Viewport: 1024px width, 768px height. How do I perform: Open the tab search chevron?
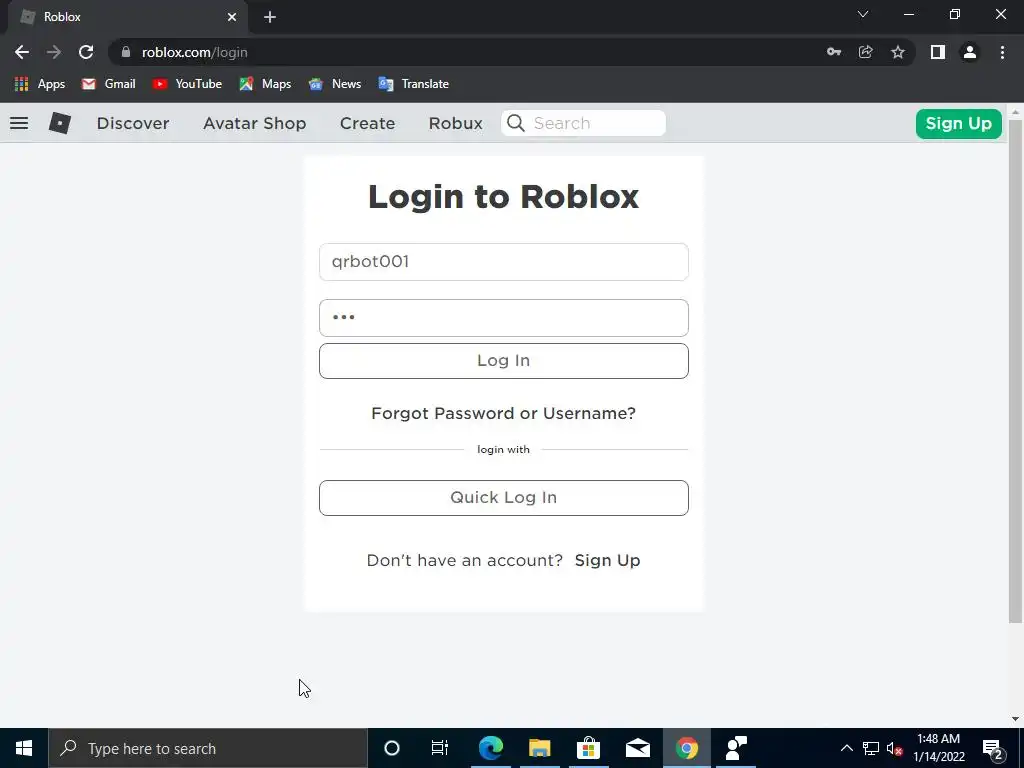click(863, 14)
